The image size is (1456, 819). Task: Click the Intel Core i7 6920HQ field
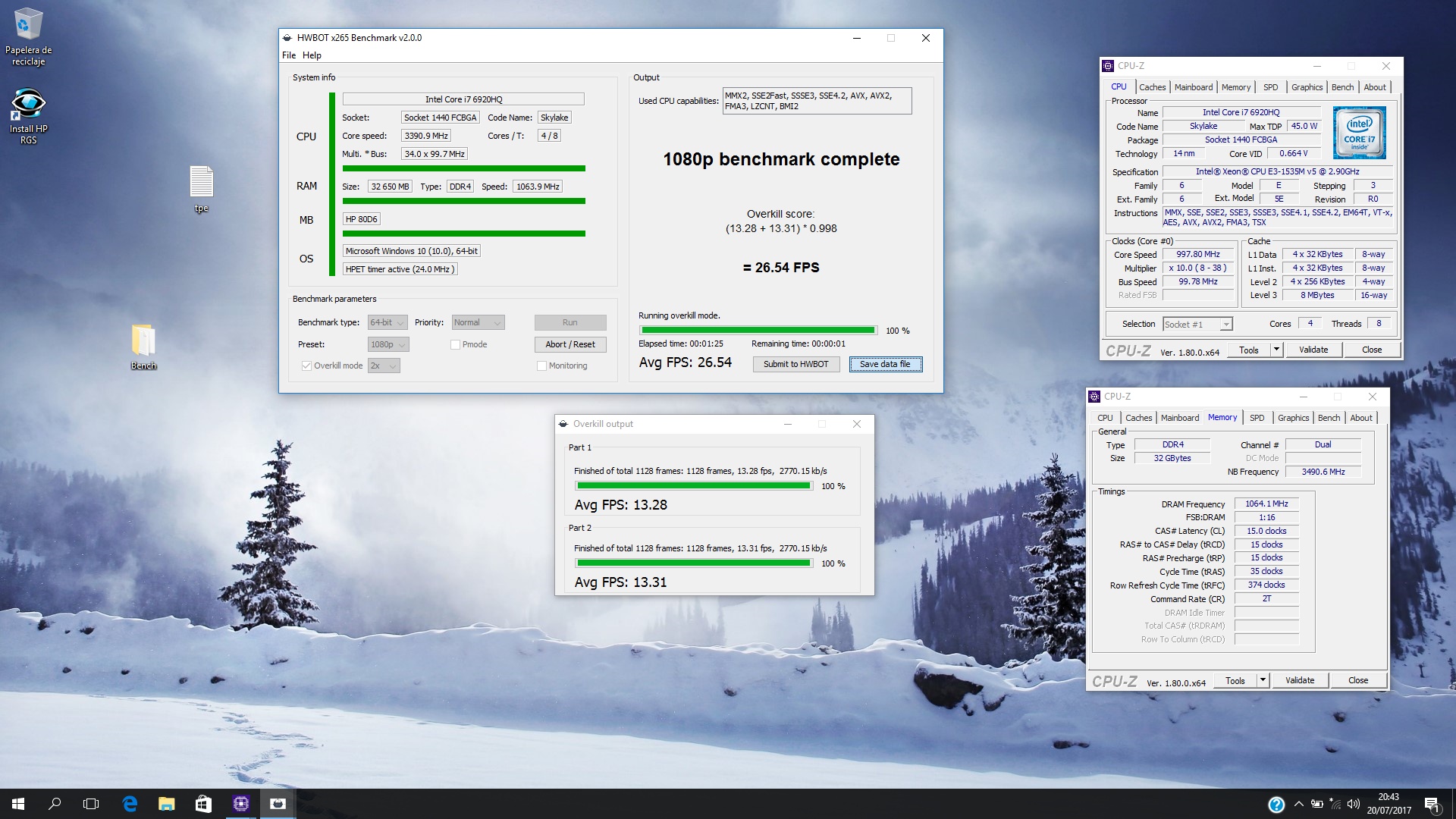click(x=463, y=99)
